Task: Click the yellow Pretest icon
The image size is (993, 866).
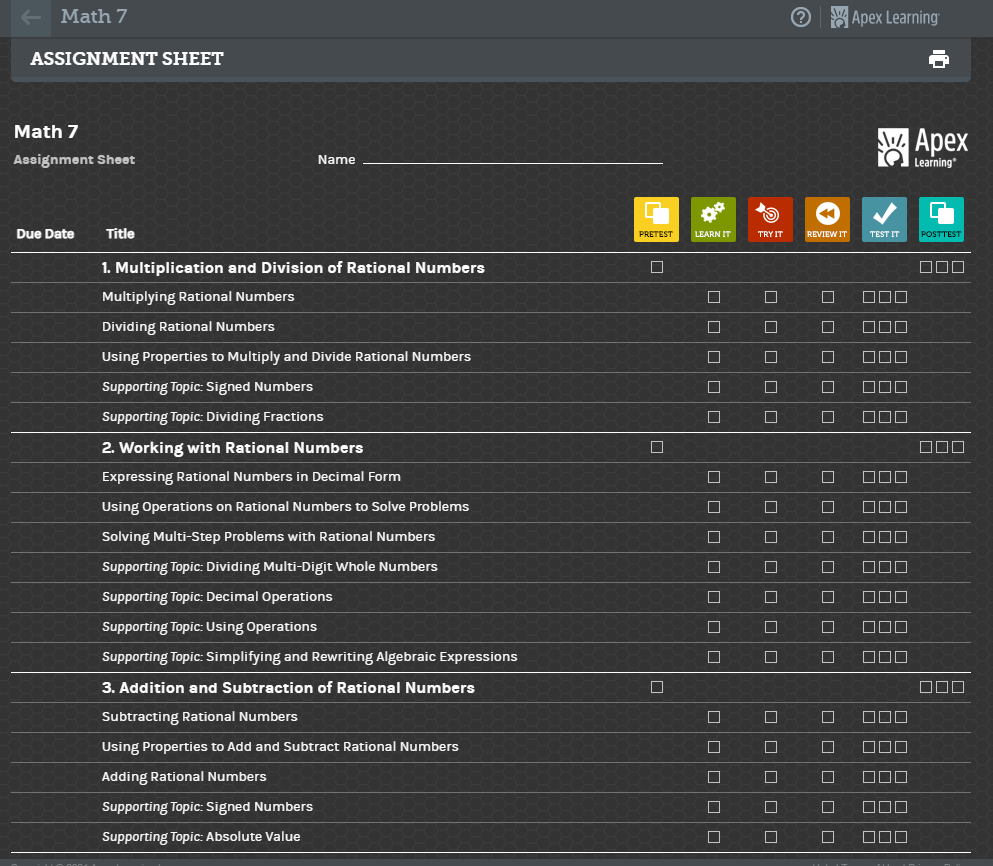Action: (656, 219)
